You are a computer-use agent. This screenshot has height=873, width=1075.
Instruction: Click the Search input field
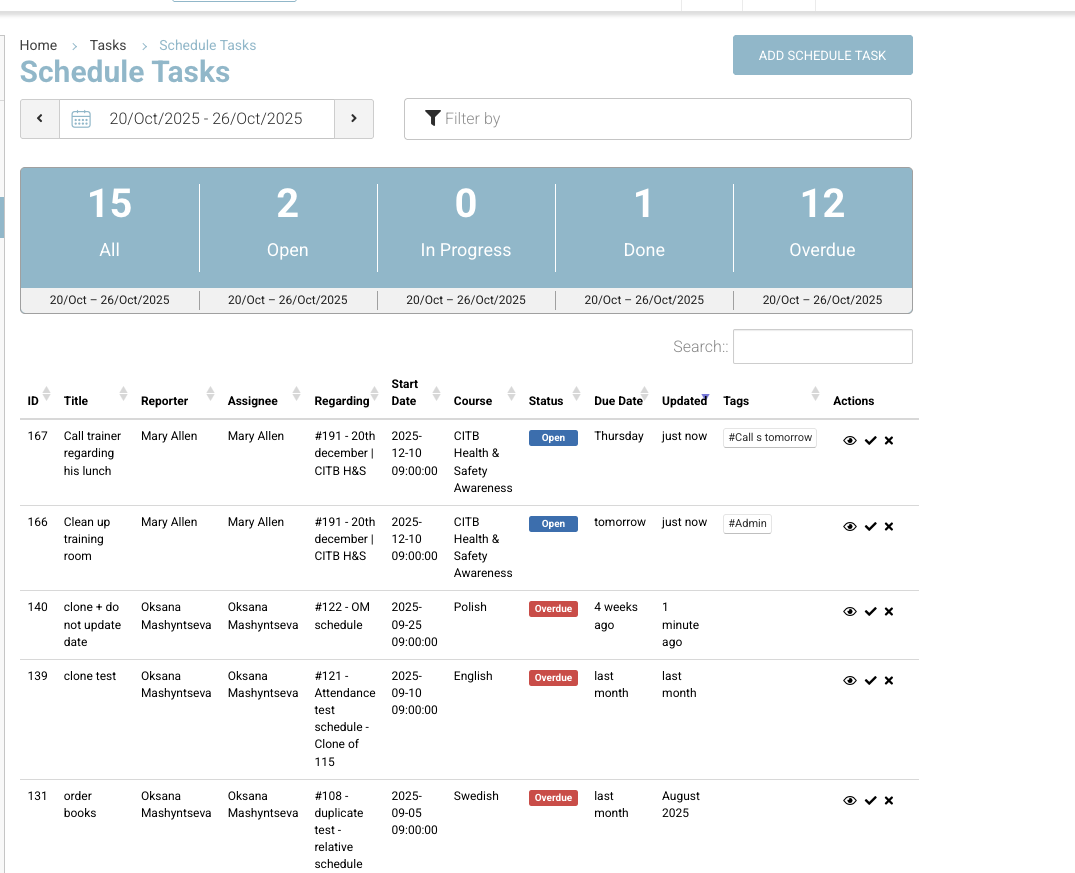pos(822,347)
